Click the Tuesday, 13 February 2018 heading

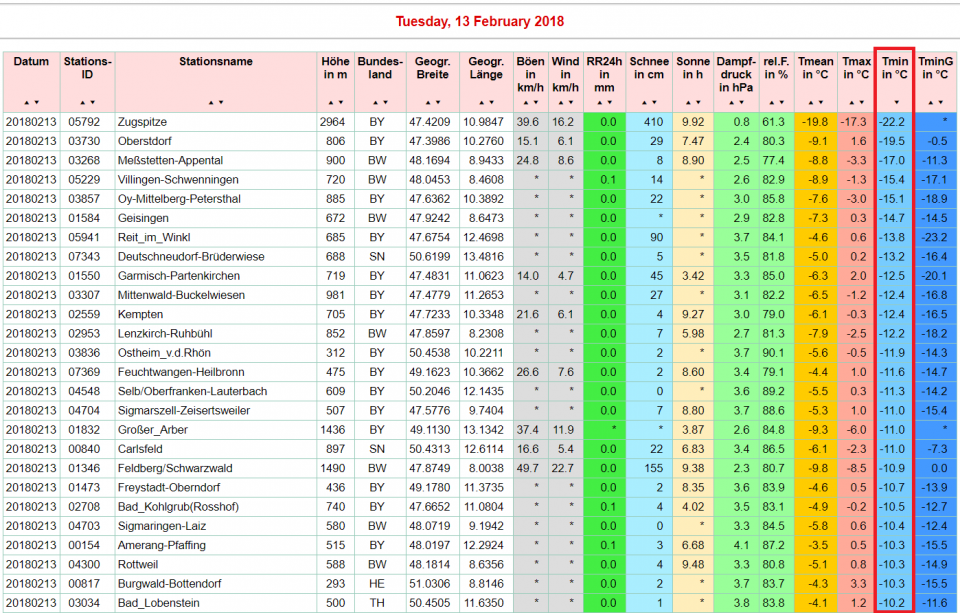[x=479, y=21]
